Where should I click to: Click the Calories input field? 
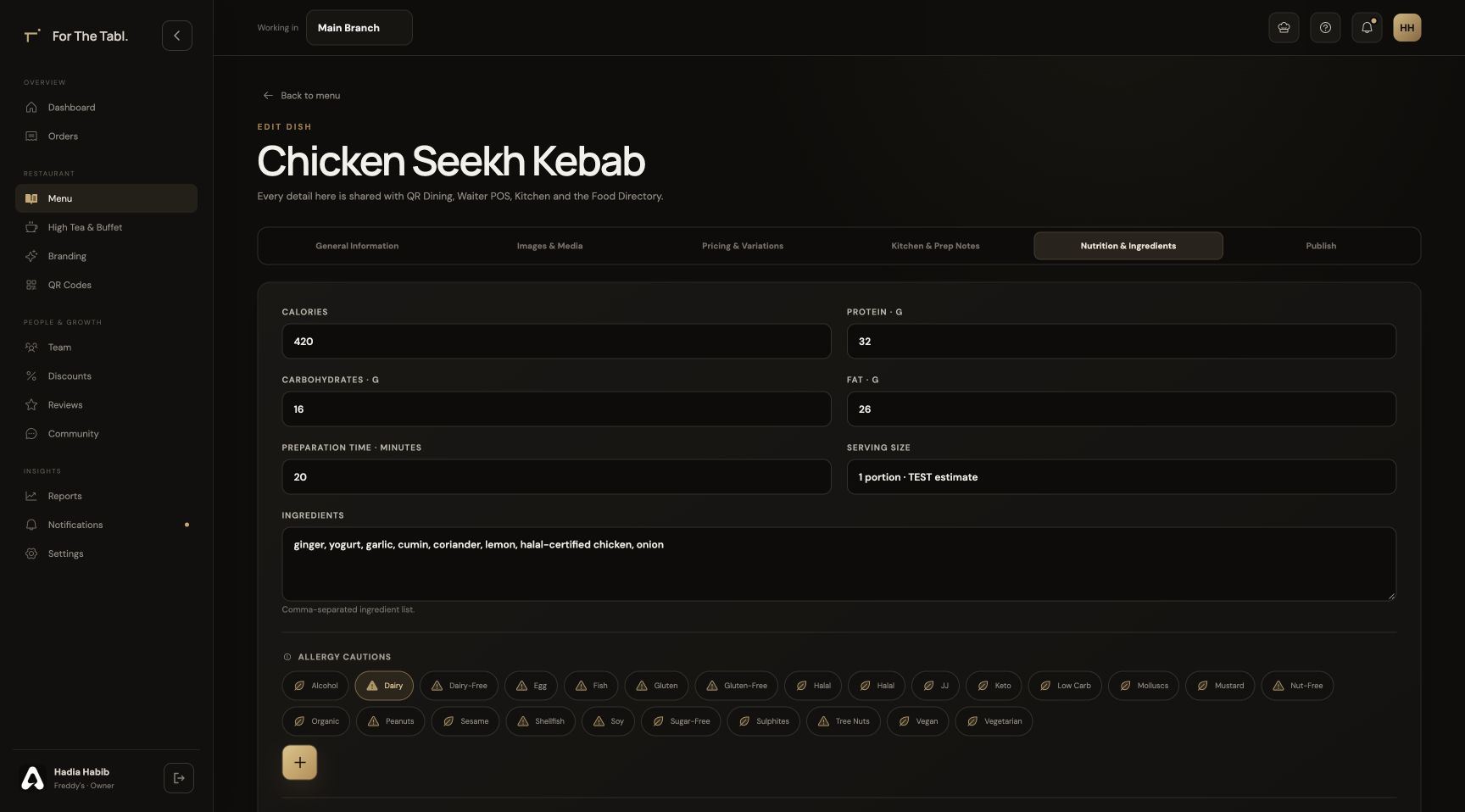tap(556, 342)
